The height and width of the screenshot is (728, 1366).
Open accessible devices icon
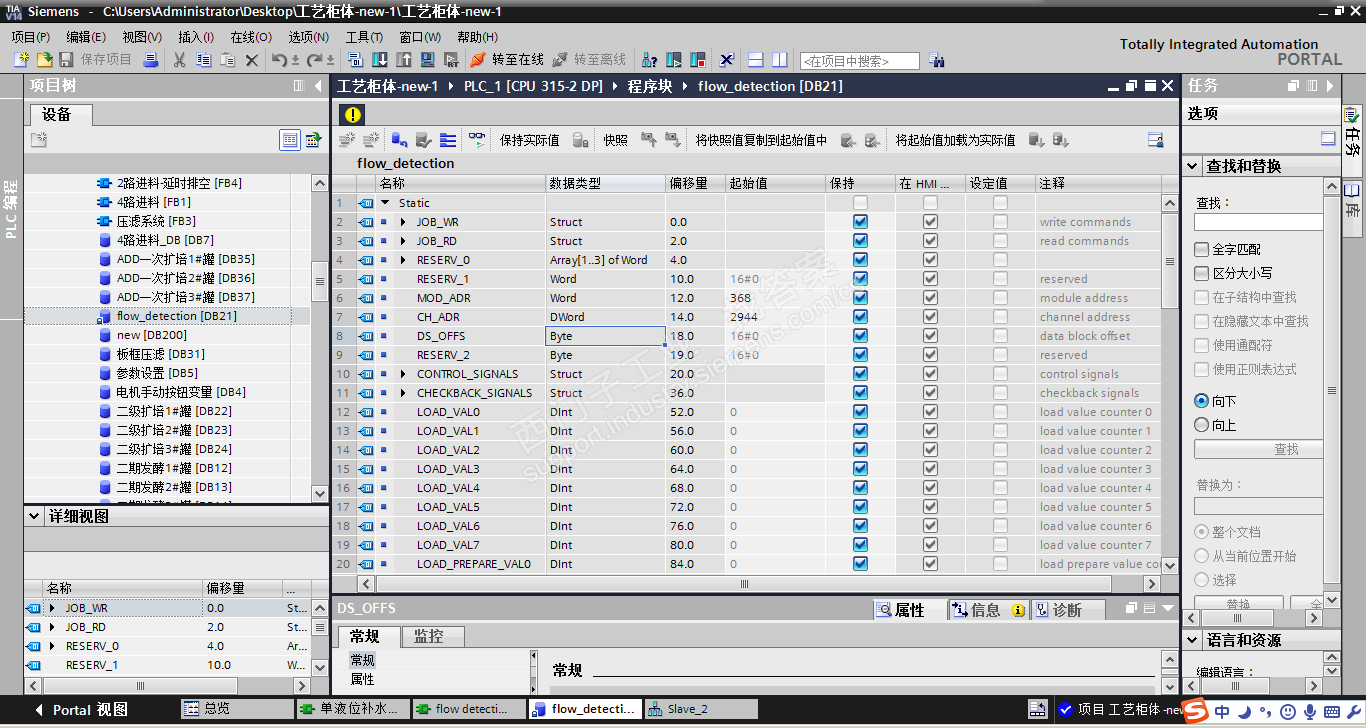tap(649, 60)
